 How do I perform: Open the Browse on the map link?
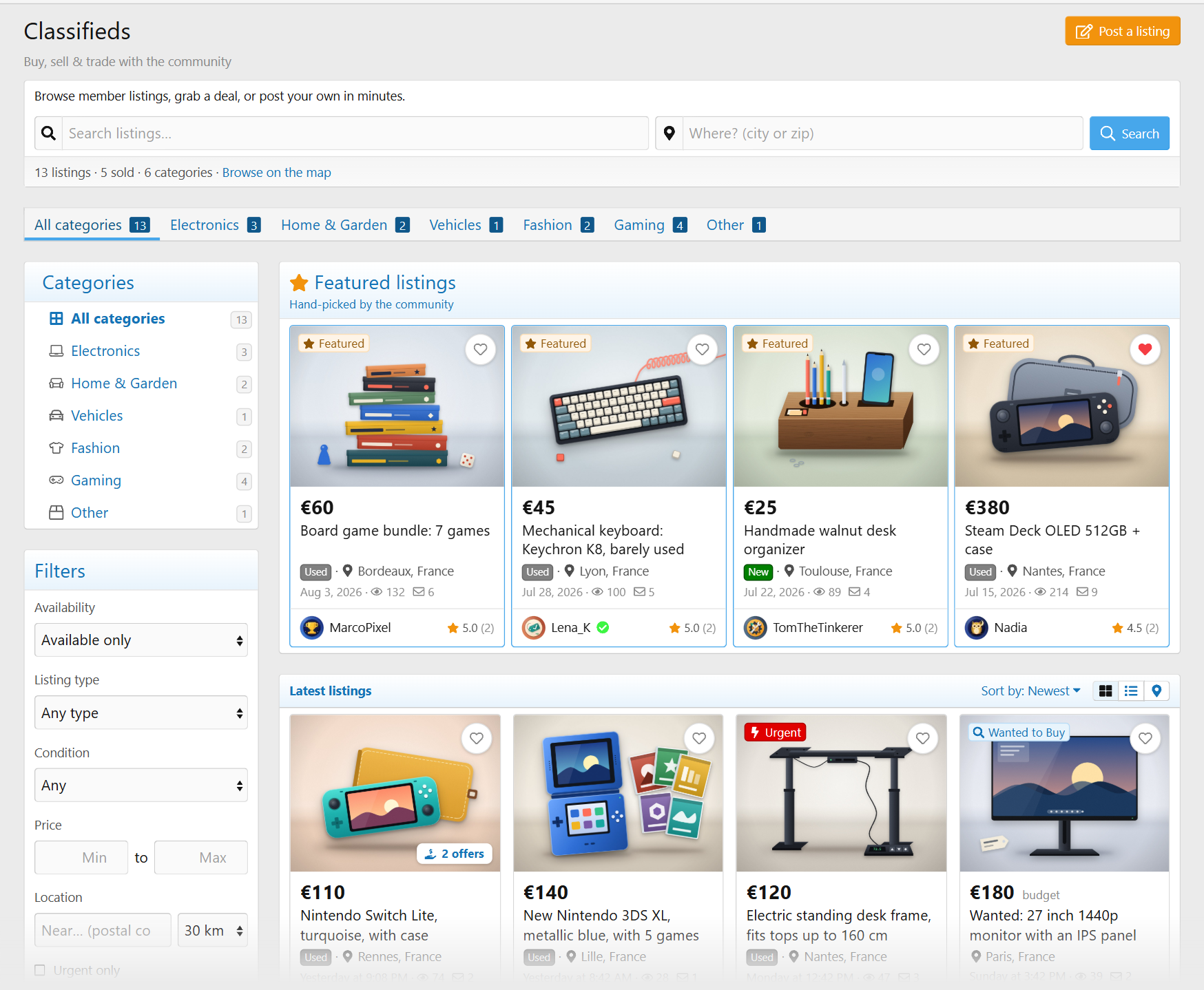tap(276, 173)
